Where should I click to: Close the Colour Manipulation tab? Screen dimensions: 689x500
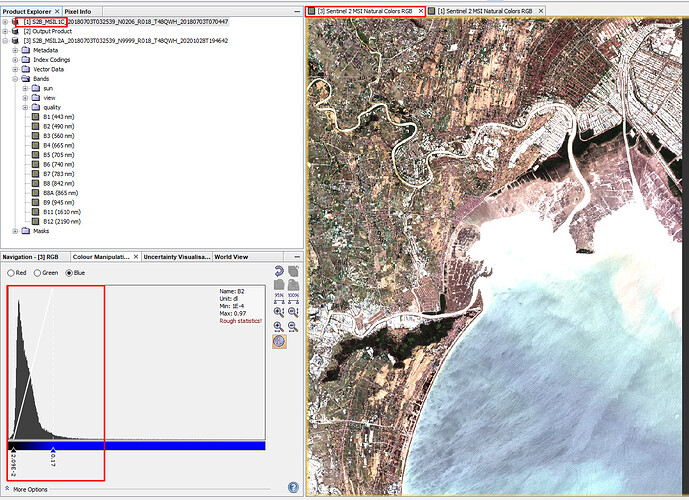(136, 257)
